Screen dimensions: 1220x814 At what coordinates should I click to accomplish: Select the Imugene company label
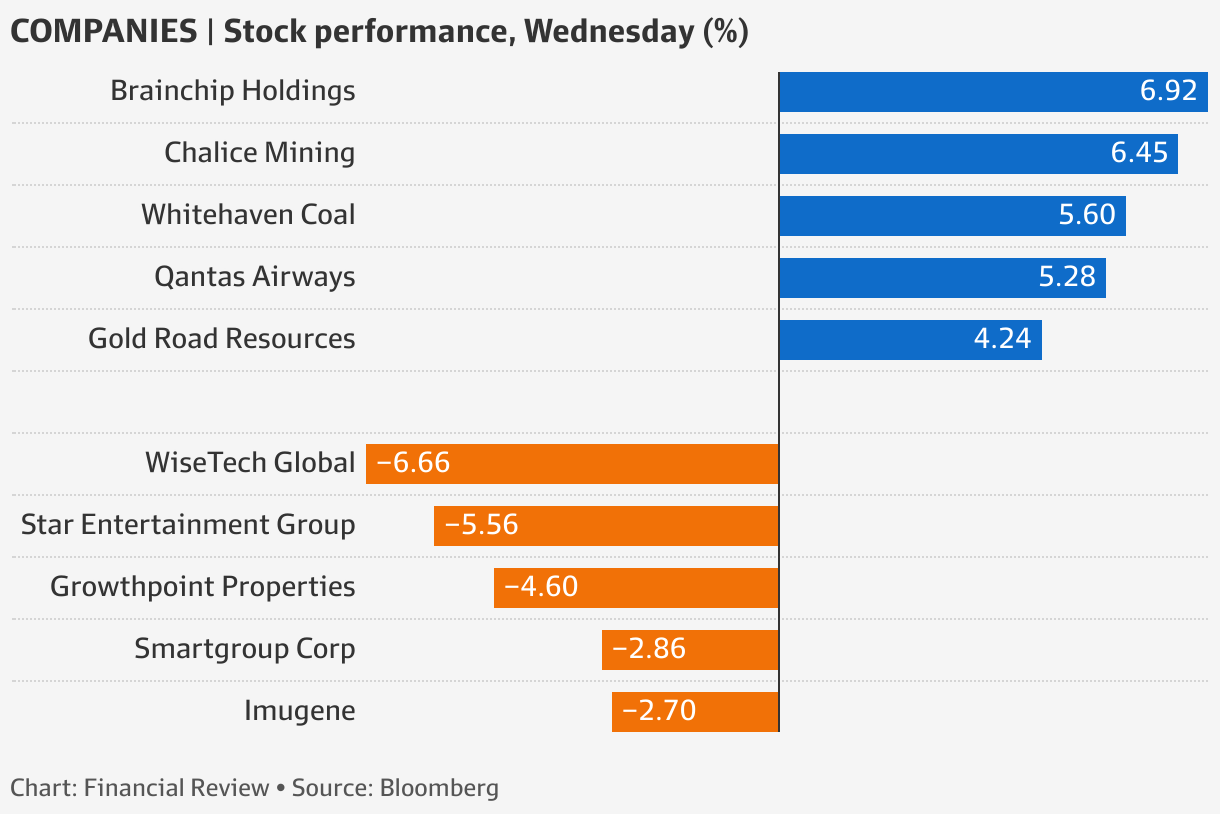300,711
